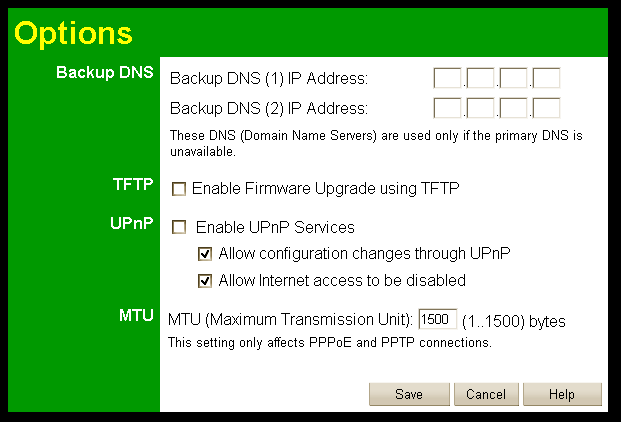This screenshot has width=621, height=422.
Task: Click the Backup DNS section label
Action: tap(106, 73)
